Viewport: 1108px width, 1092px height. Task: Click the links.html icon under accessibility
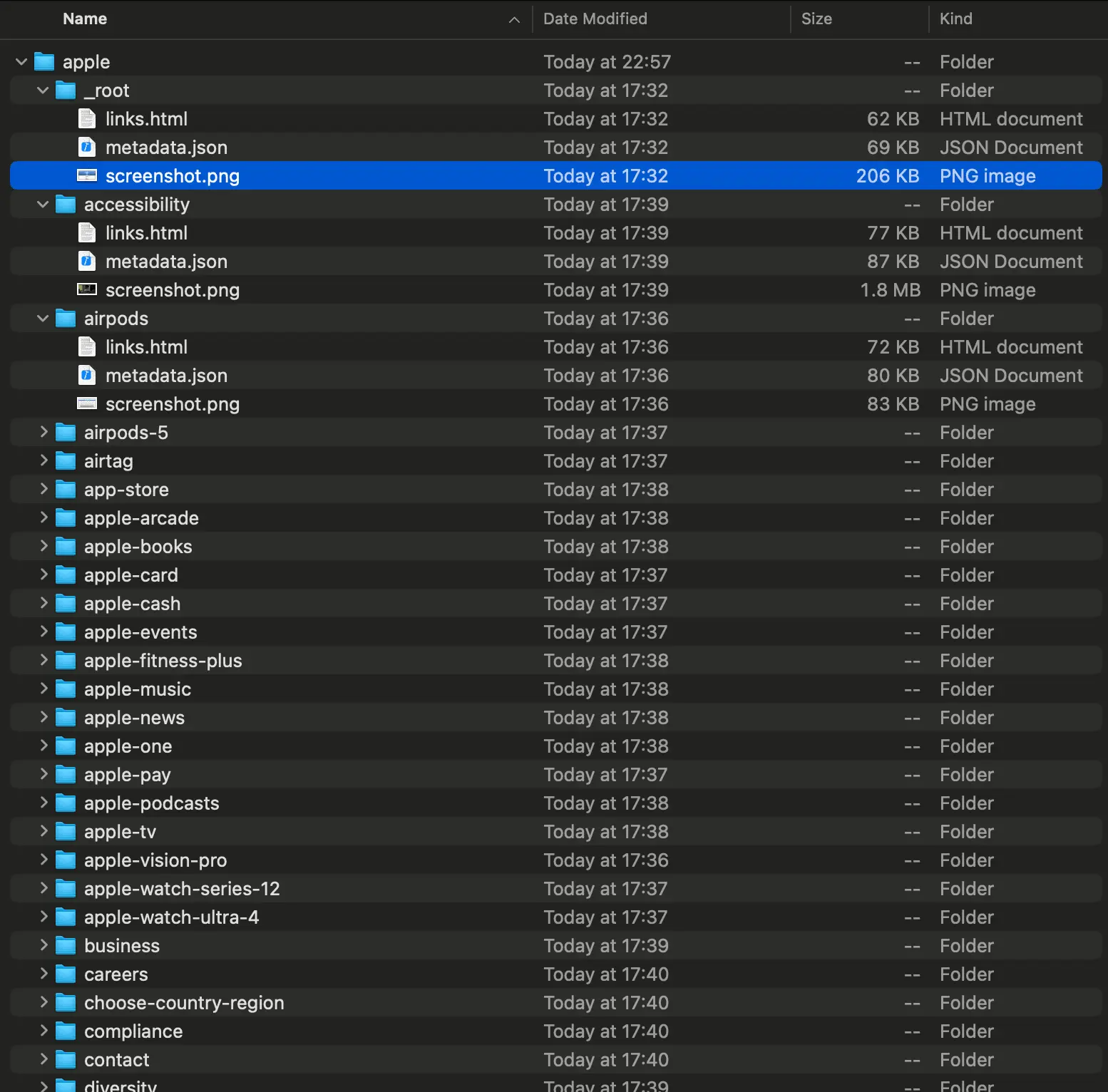[87, 233]
